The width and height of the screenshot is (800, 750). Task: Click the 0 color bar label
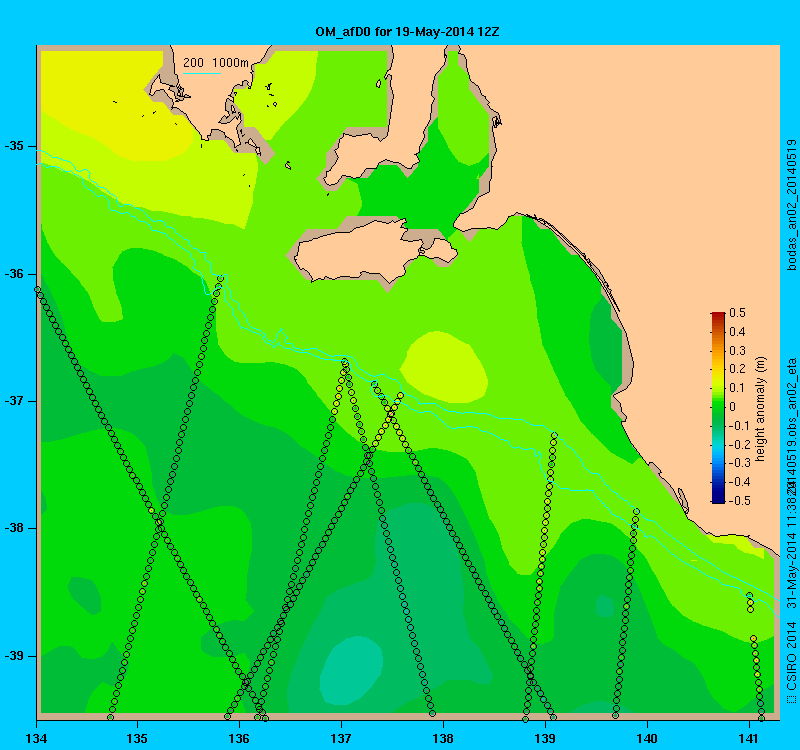point(733,407)
